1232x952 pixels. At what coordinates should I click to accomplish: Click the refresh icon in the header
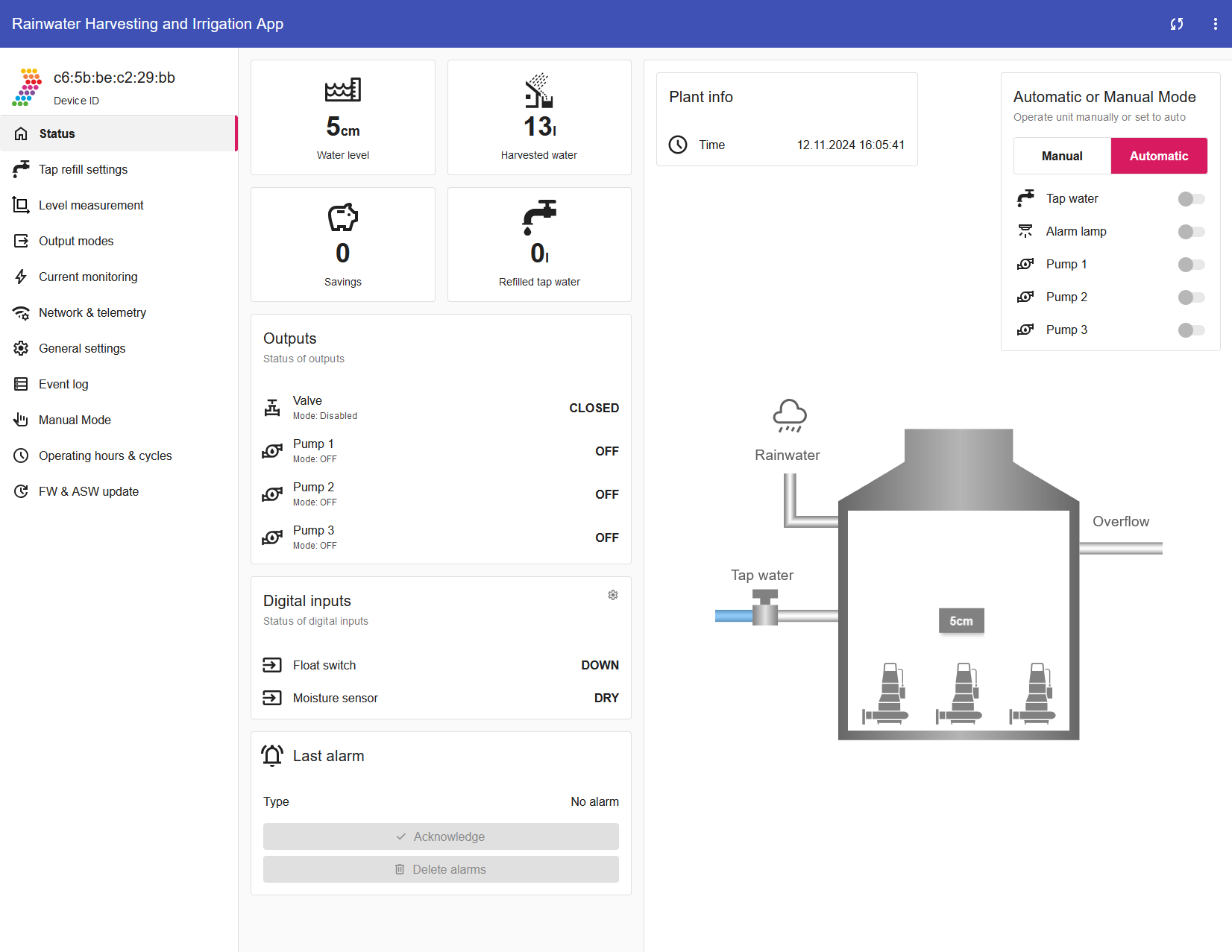pyautogui.click(x=1177, y=24)
